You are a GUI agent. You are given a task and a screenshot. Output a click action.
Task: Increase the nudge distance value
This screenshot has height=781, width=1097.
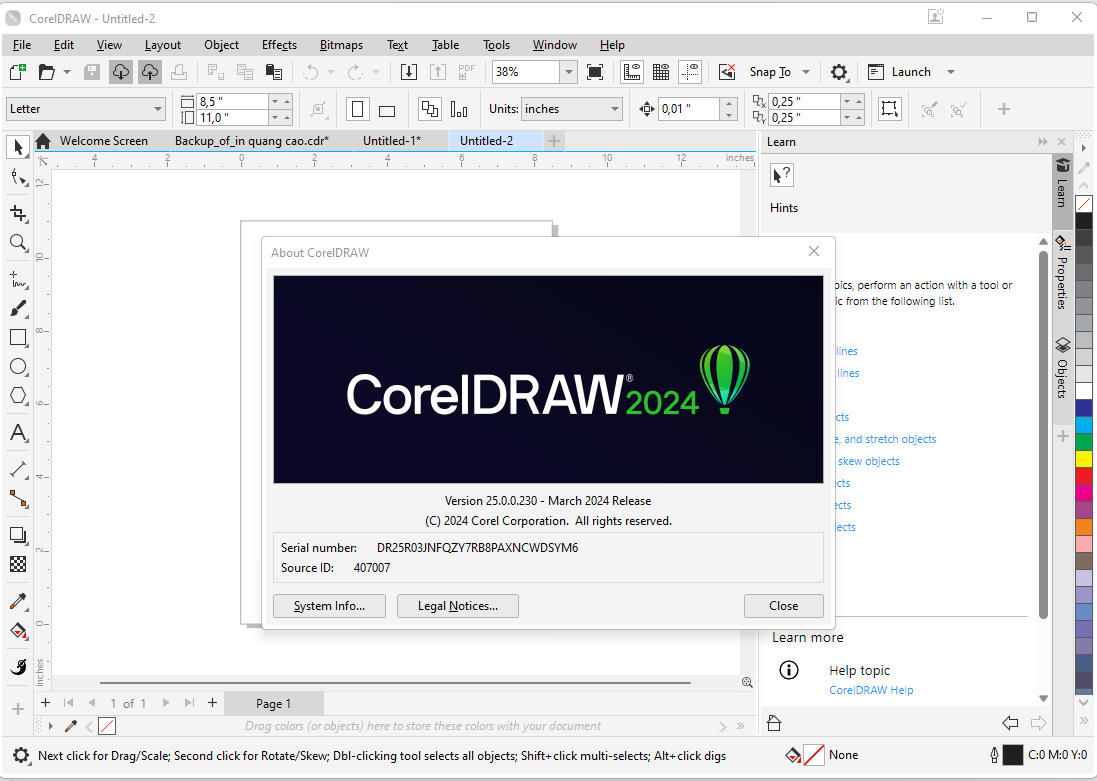[729, 104]
